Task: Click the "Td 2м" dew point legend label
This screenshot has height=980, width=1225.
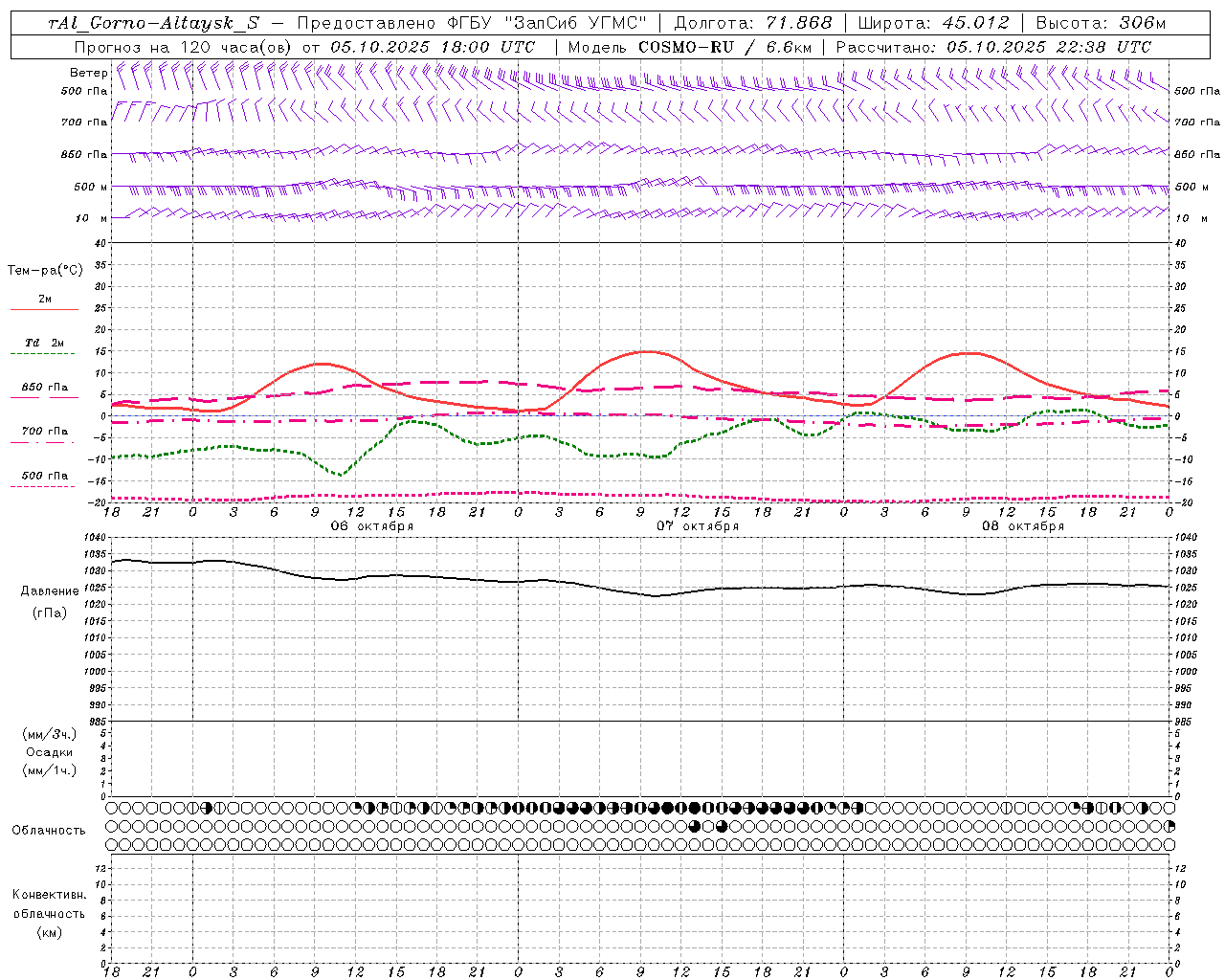Action: click(45, 343)
